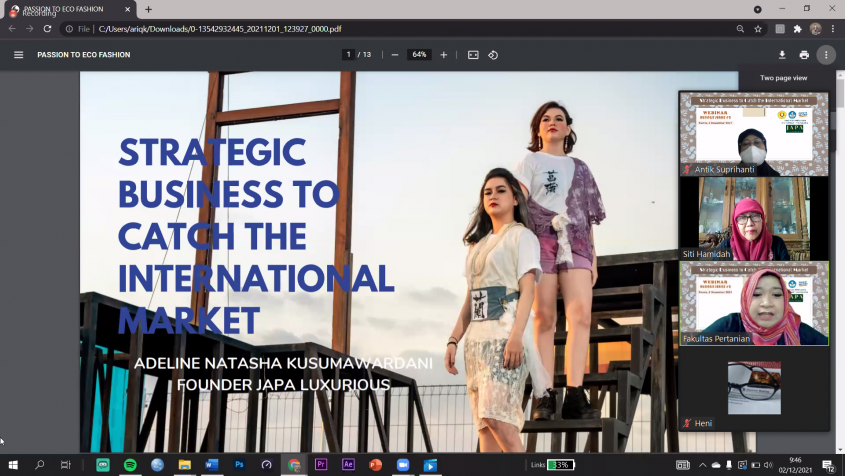845x476 pixels.
Task: Open the PDF viewer more actions menu
Action: (x=825, y=55)
